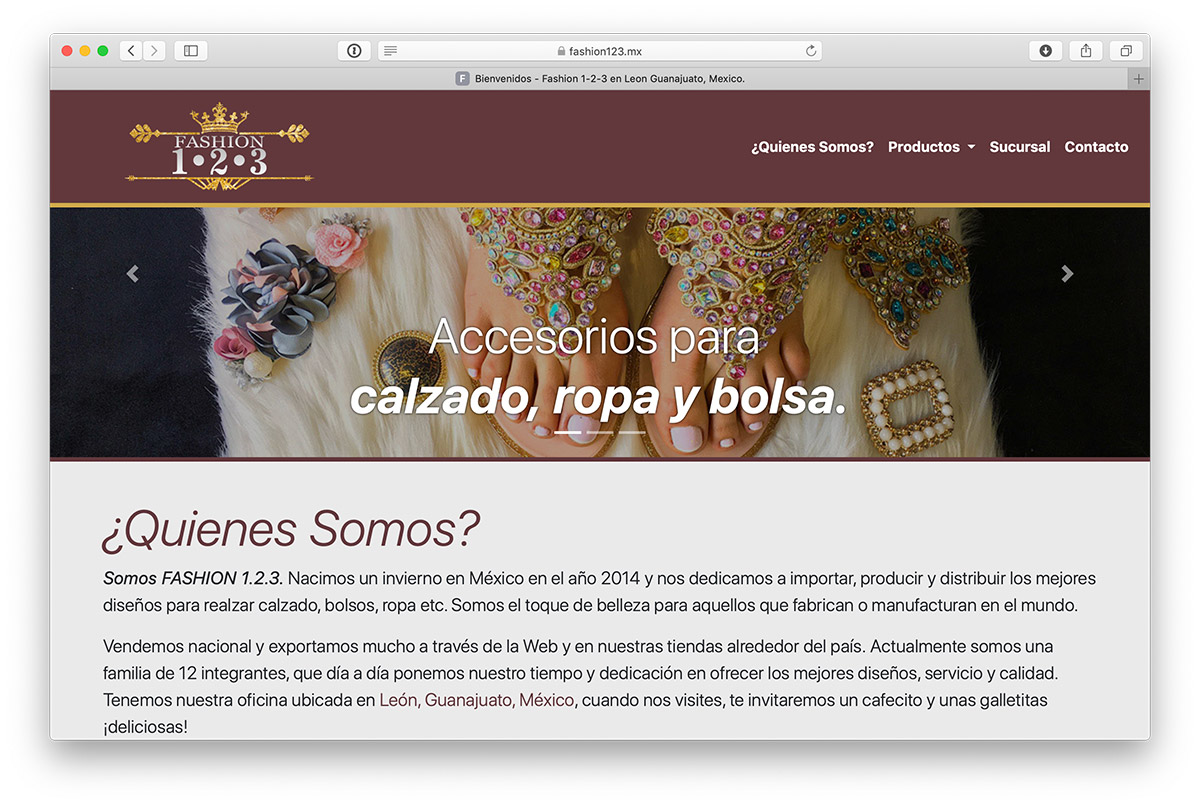Open the Share button in toolbar

pos(1086,51)
